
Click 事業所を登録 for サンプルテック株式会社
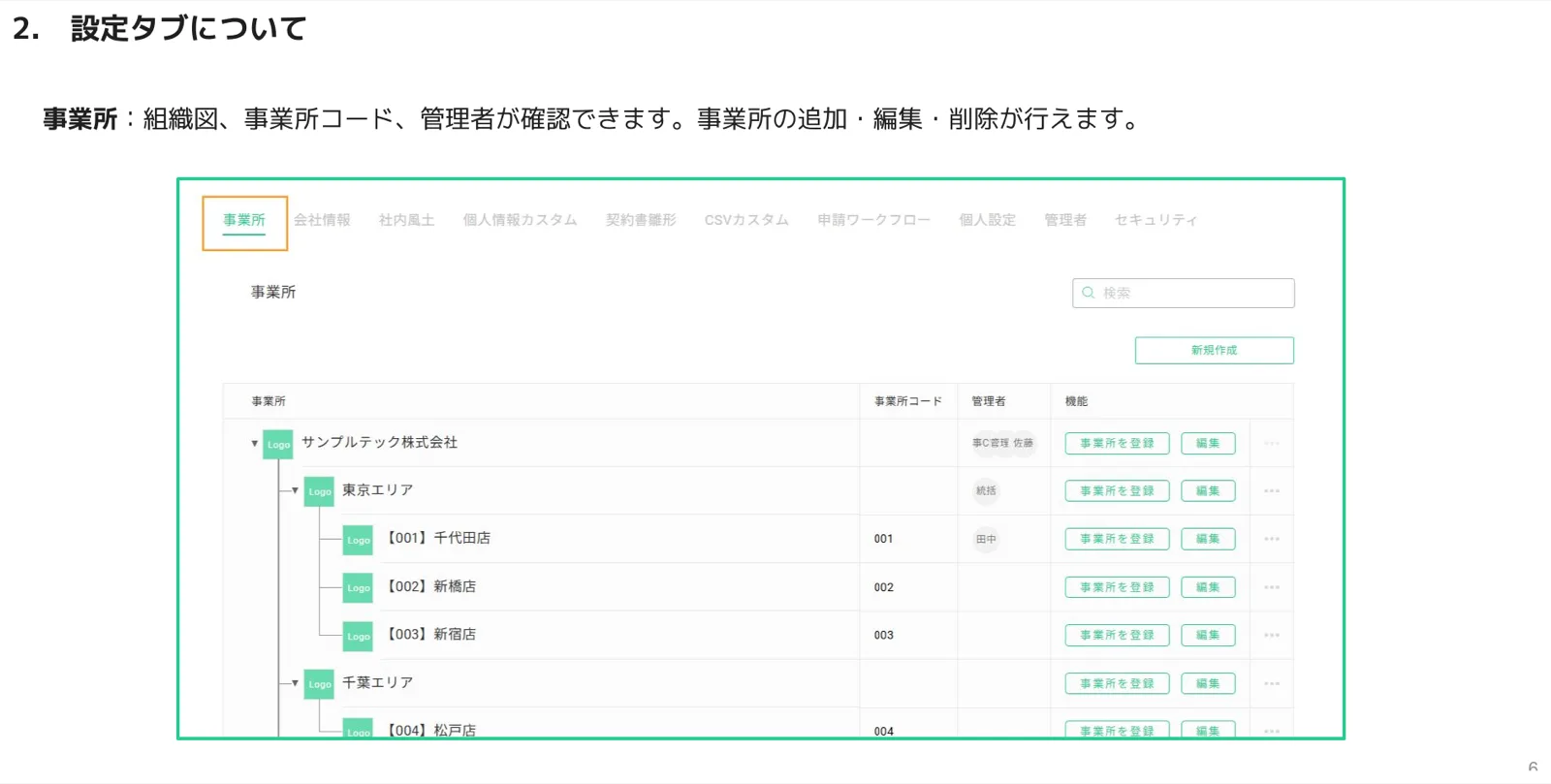(1117, 443)
